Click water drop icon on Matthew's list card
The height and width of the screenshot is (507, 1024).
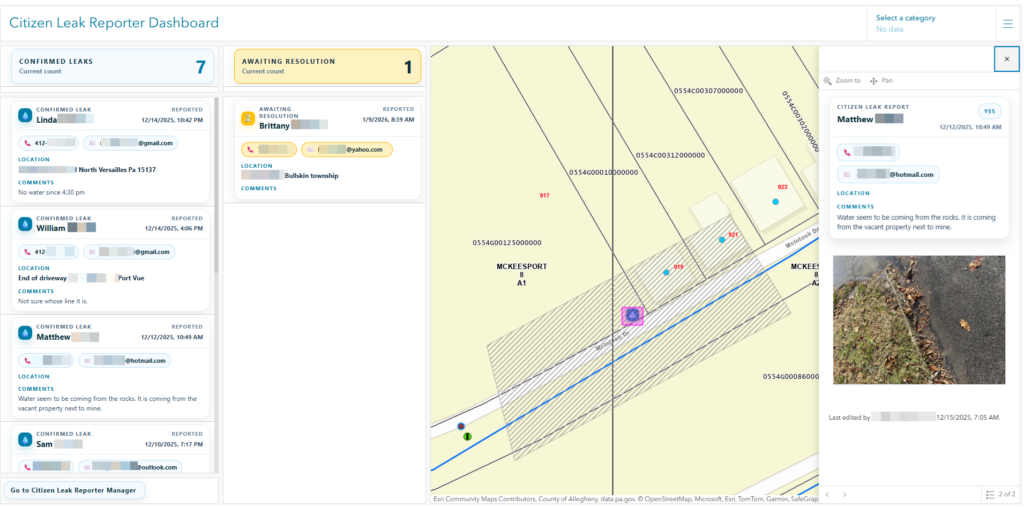tap(25, 332)
